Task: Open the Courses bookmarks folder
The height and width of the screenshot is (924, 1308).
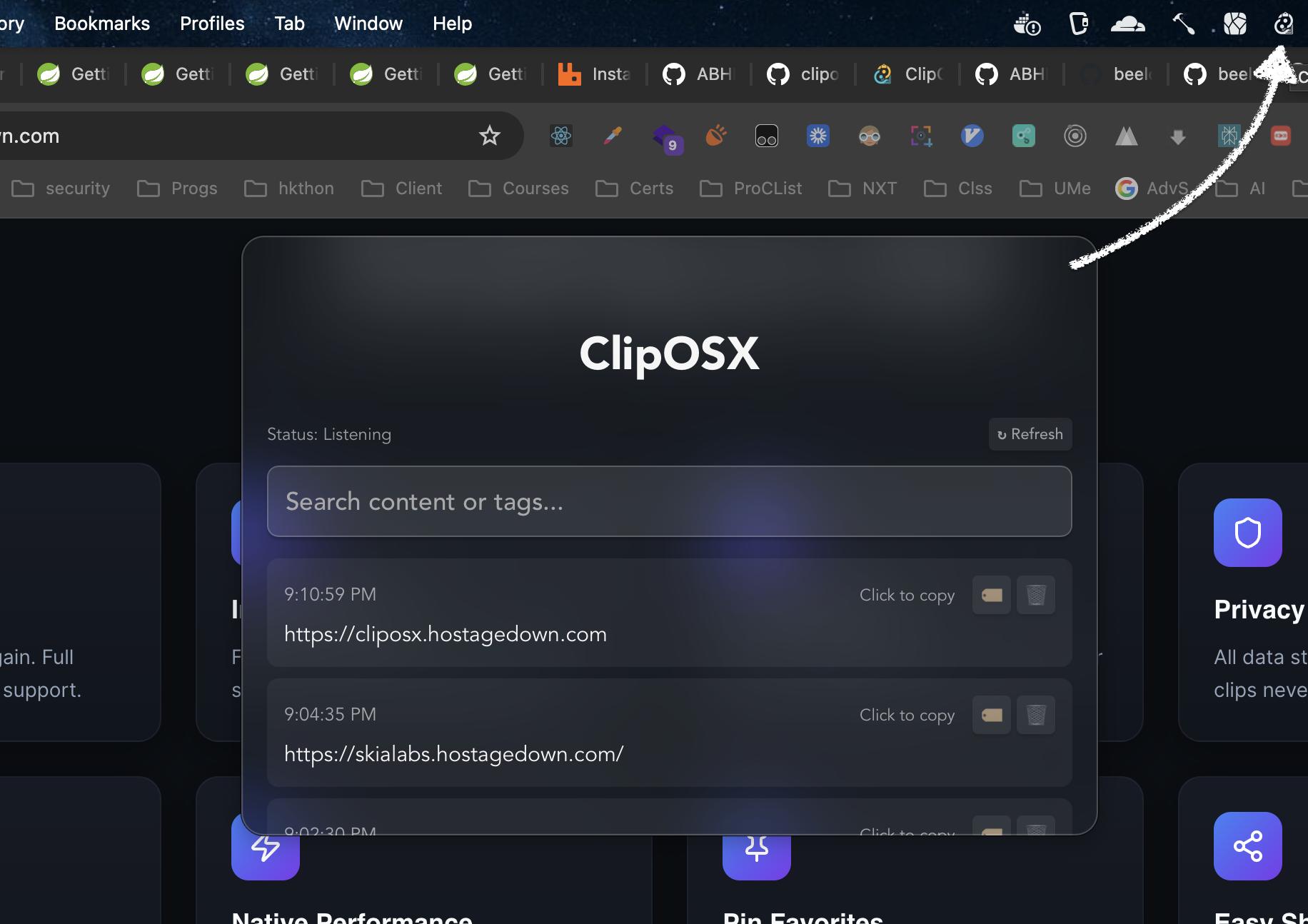Action: [x=519, y=189]
